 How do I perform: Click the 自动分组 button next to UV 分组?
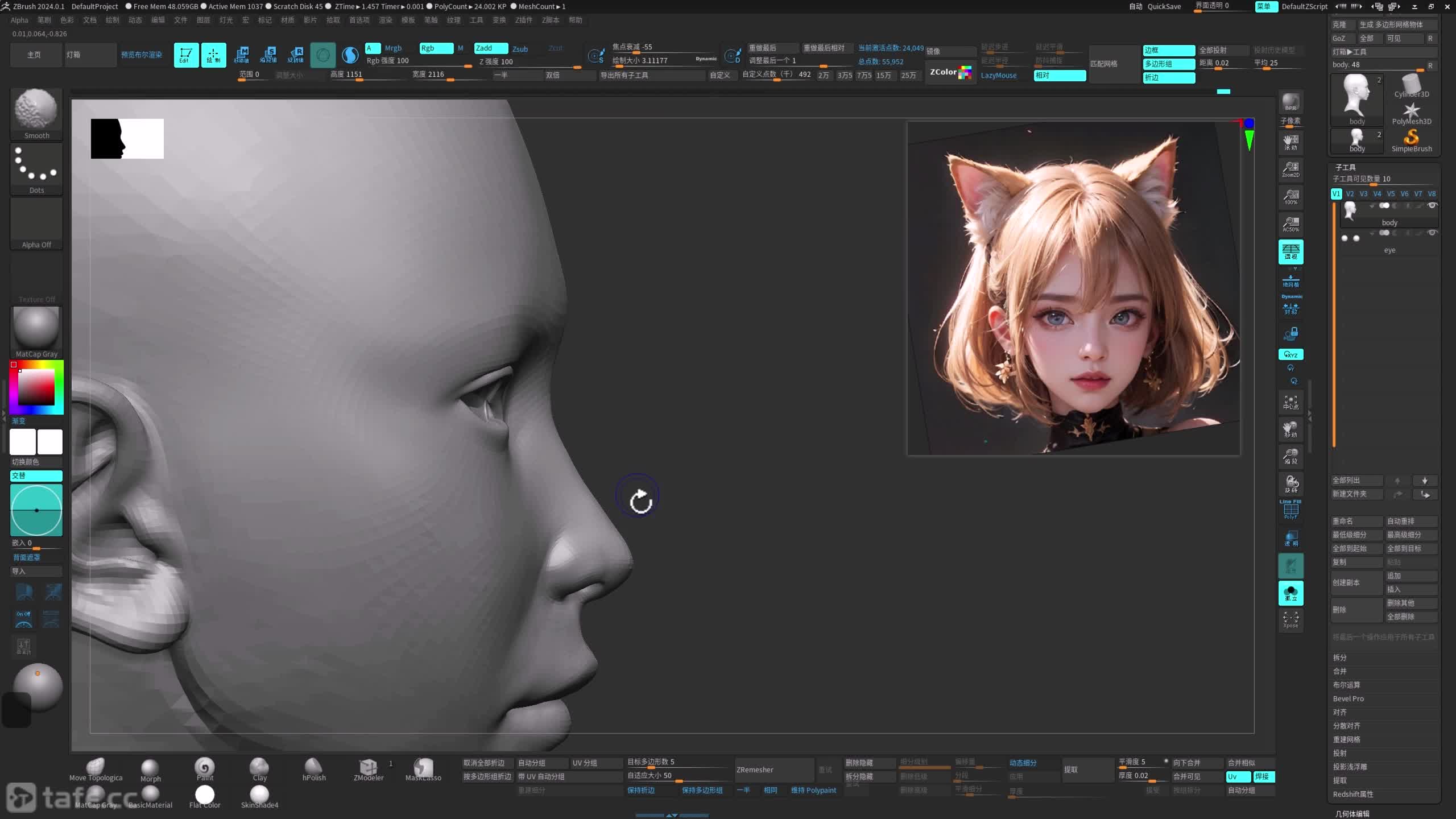pyautogui.click(x=542, y=763)
